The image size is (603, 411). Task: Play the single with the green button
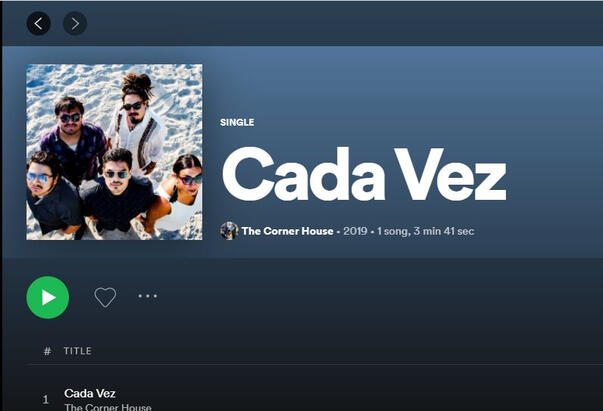click(x=48, y=297)
